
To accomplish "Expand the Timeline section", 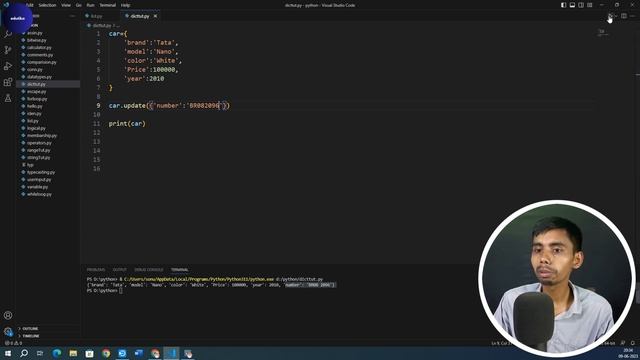I will pos(48,336).
